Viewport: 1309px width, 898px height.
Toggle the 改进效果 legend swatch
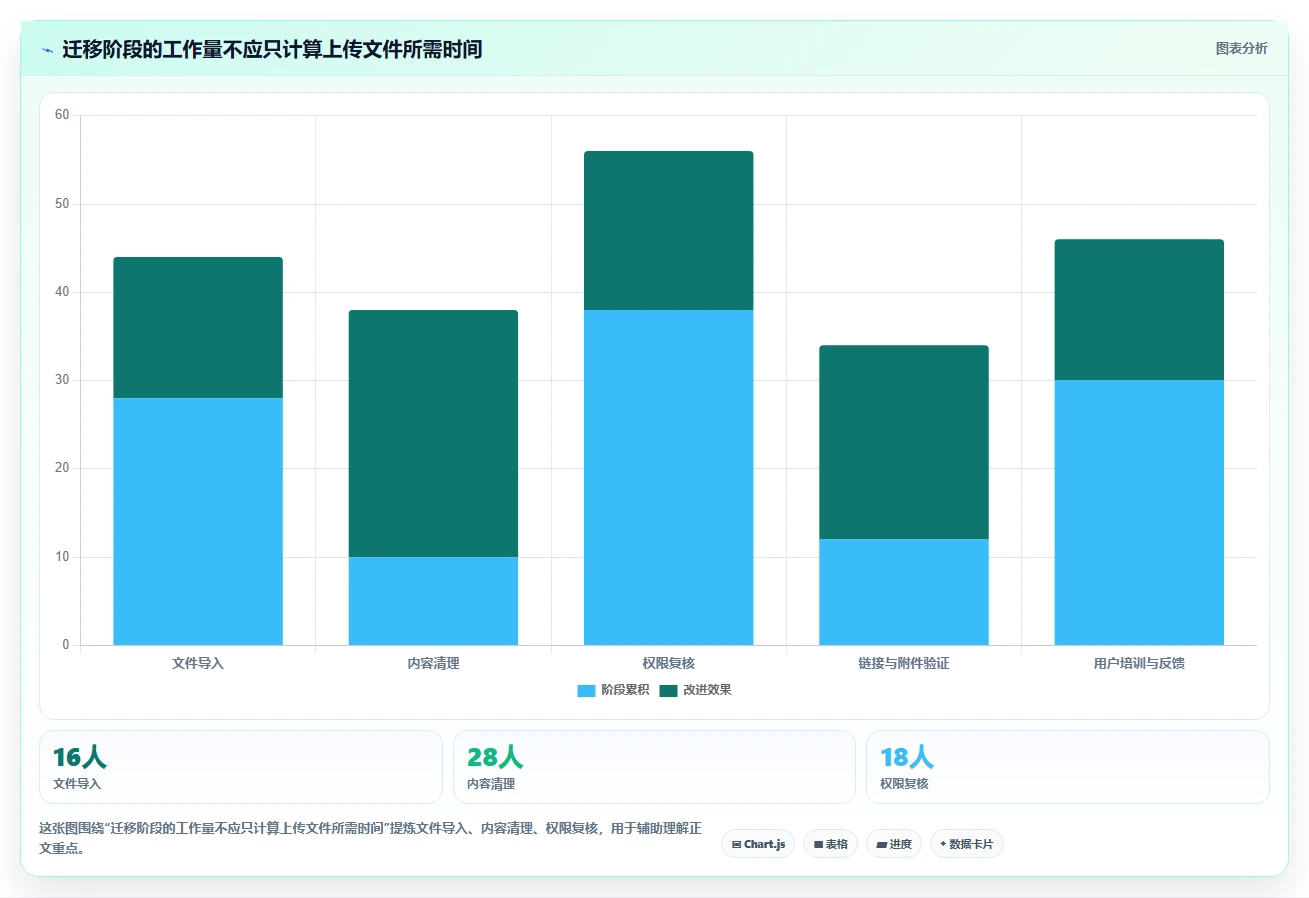668,690
